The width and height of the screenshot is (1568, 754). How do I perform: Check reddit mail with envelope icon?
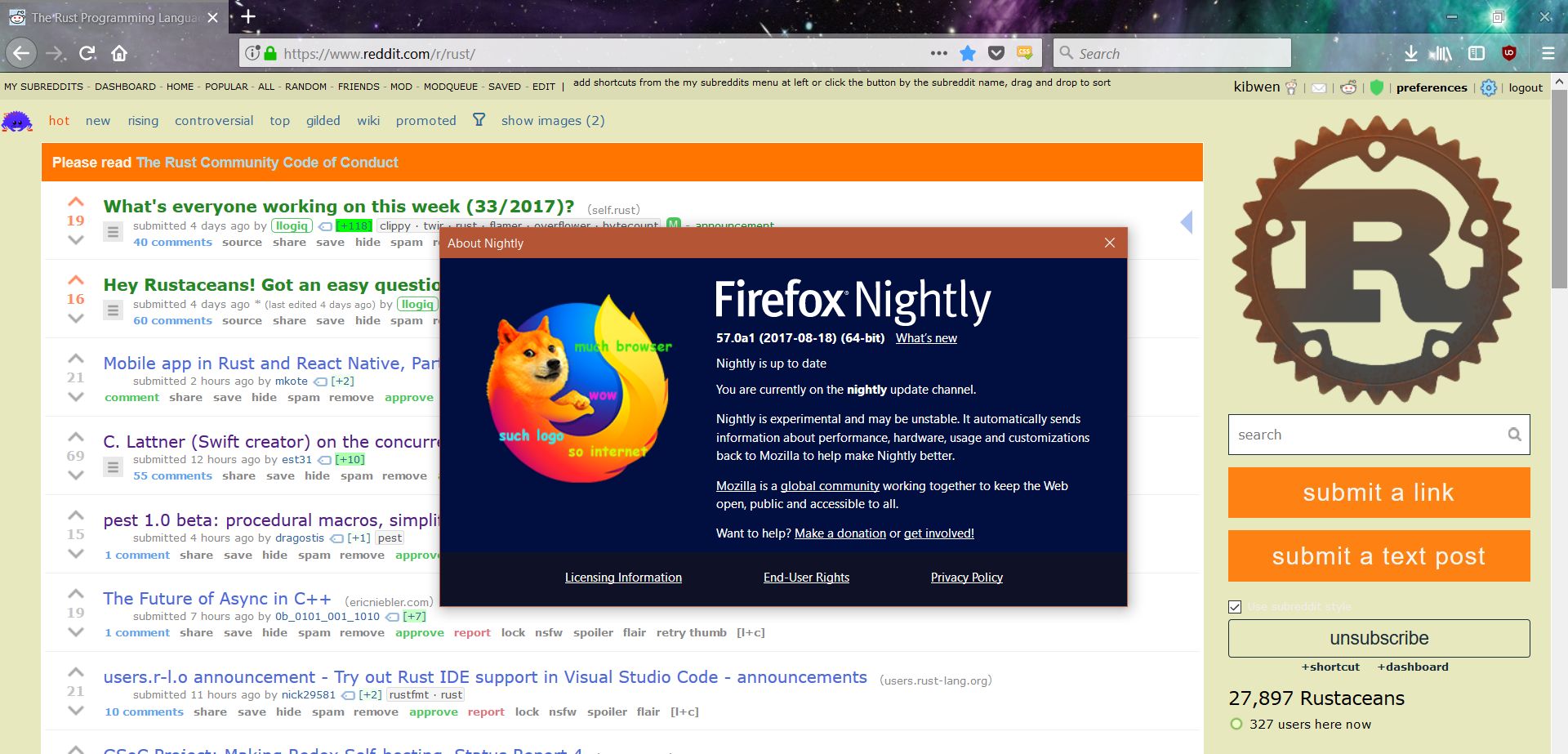tap(1318, 87)
